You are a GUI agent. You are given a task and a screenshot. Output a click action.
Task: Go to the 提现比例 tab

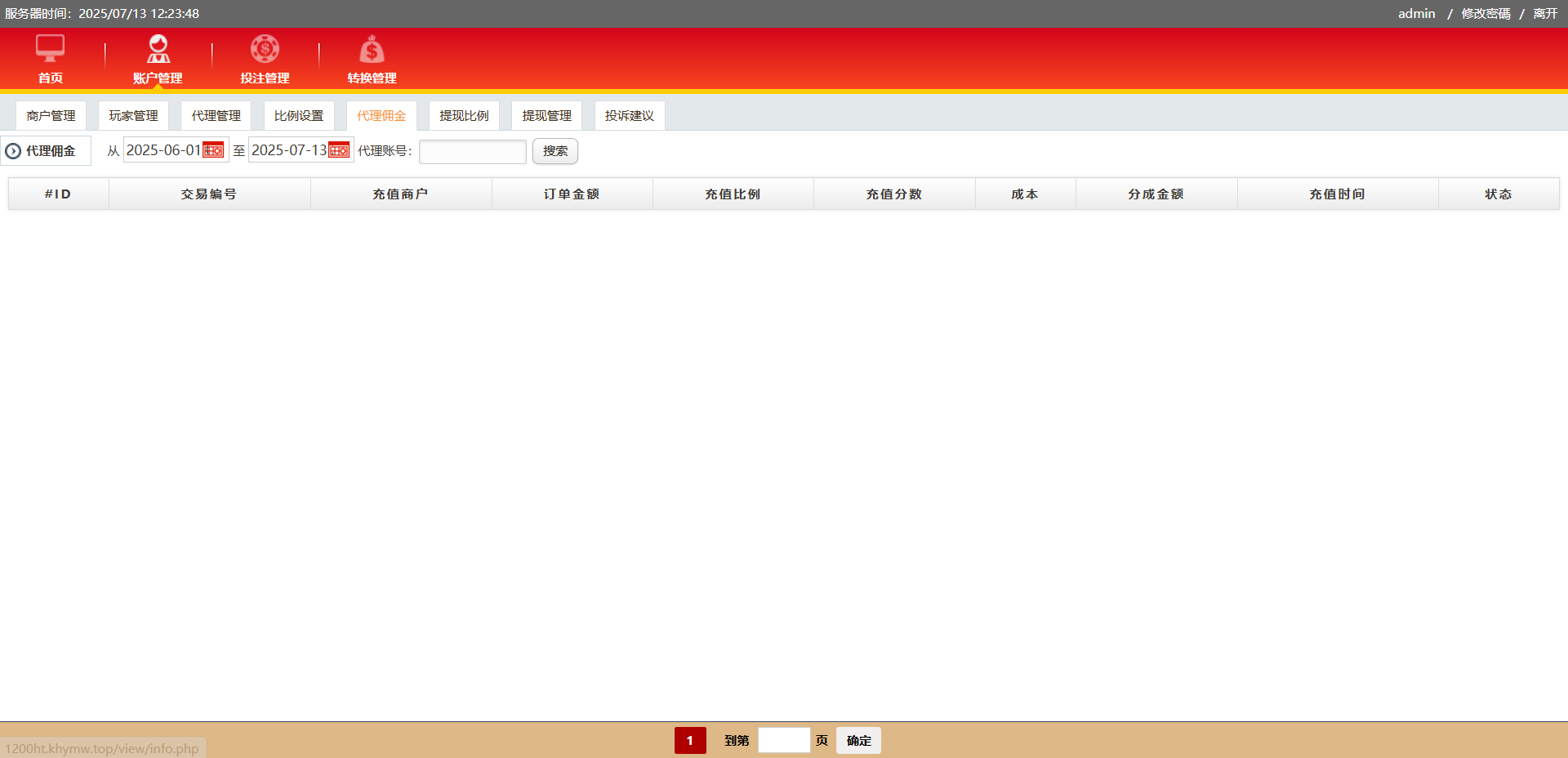pos(464,116)
